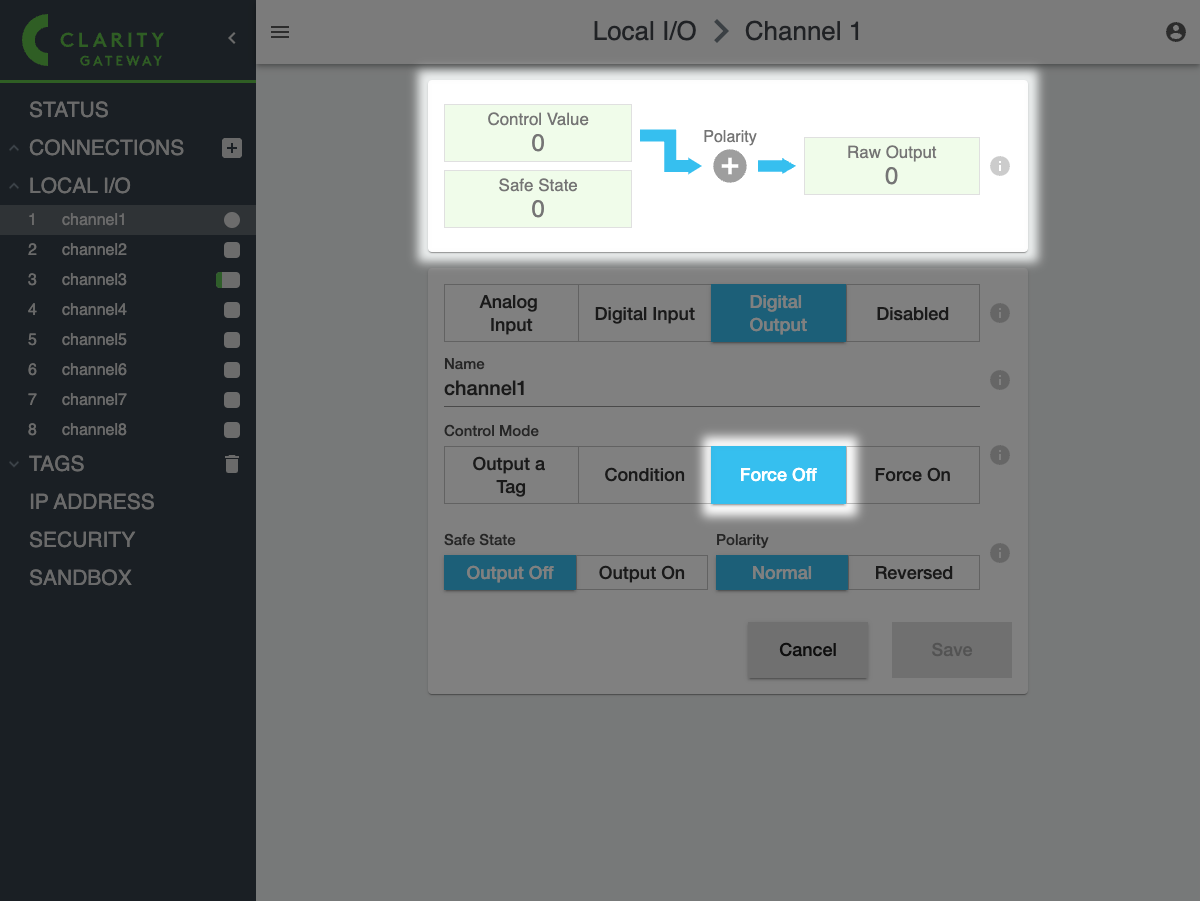Click the Polarity plus circle icon
Screen dimensions: 1200x901
[x=730, y=166]
